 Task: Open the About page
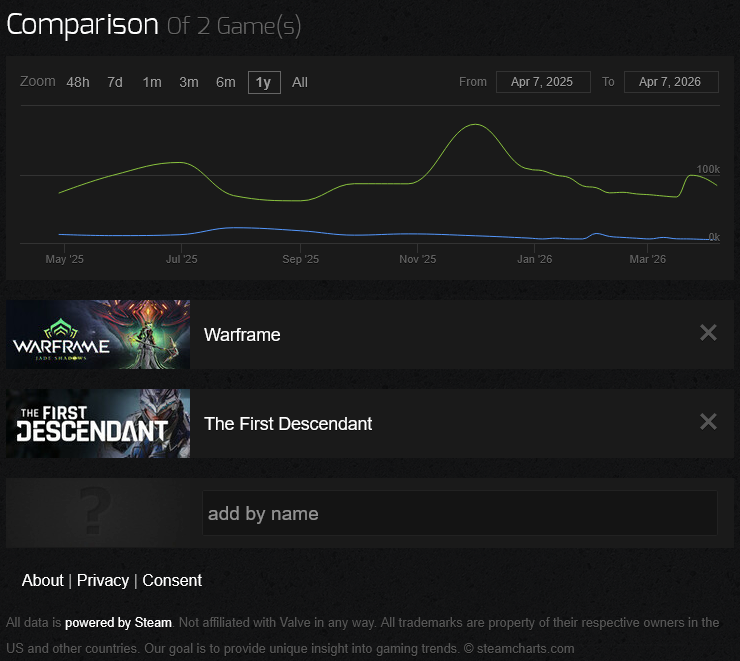click(x=42, y=580)
